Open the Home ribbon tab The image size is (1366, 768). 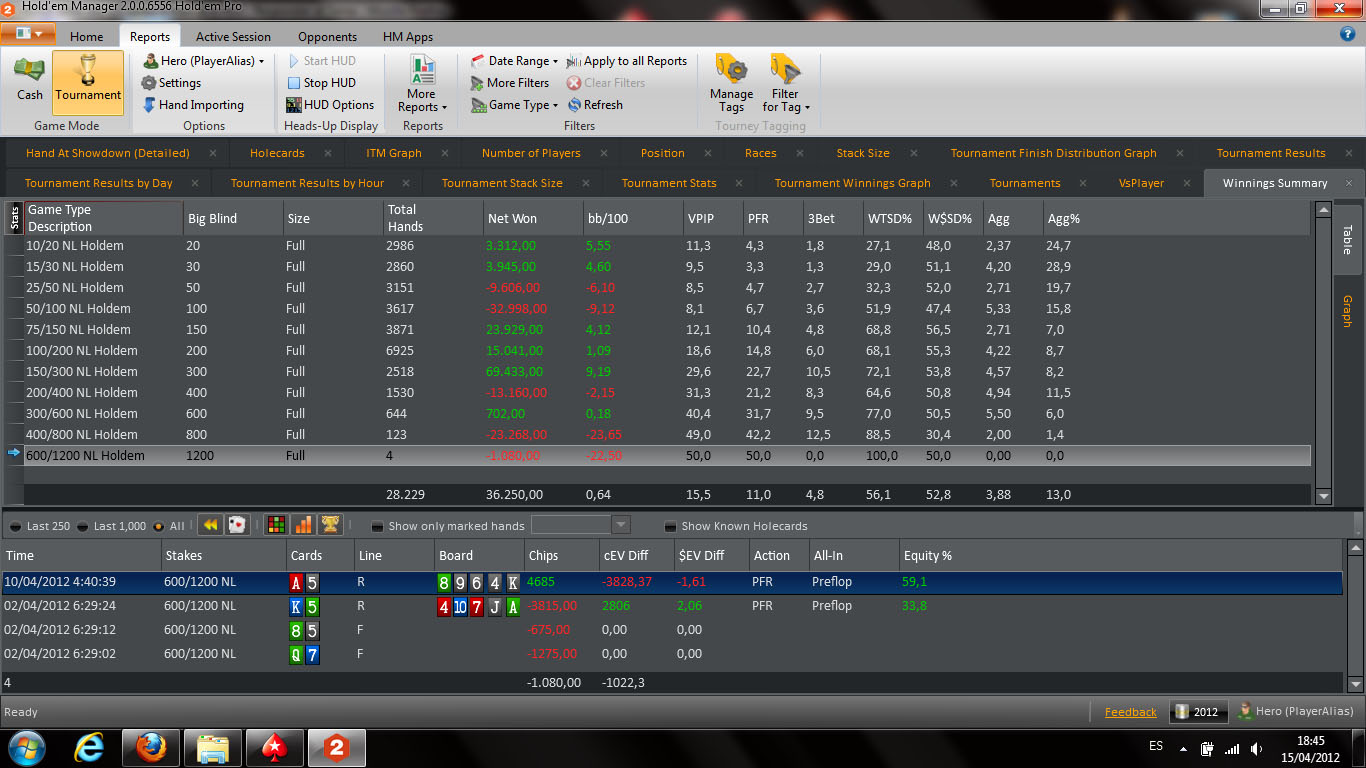86,36
